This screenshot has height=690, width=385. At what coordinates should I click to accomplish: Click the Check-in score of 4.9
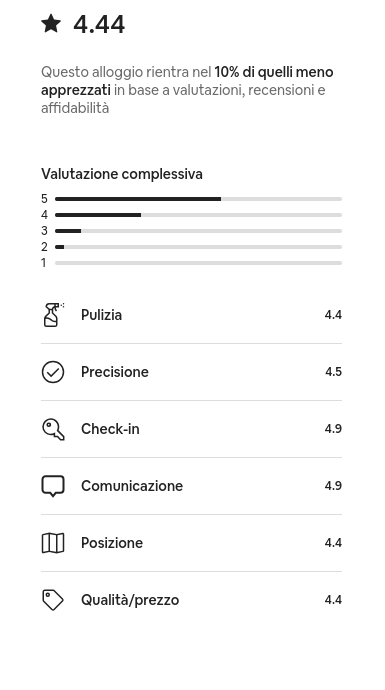pos(333,429)
